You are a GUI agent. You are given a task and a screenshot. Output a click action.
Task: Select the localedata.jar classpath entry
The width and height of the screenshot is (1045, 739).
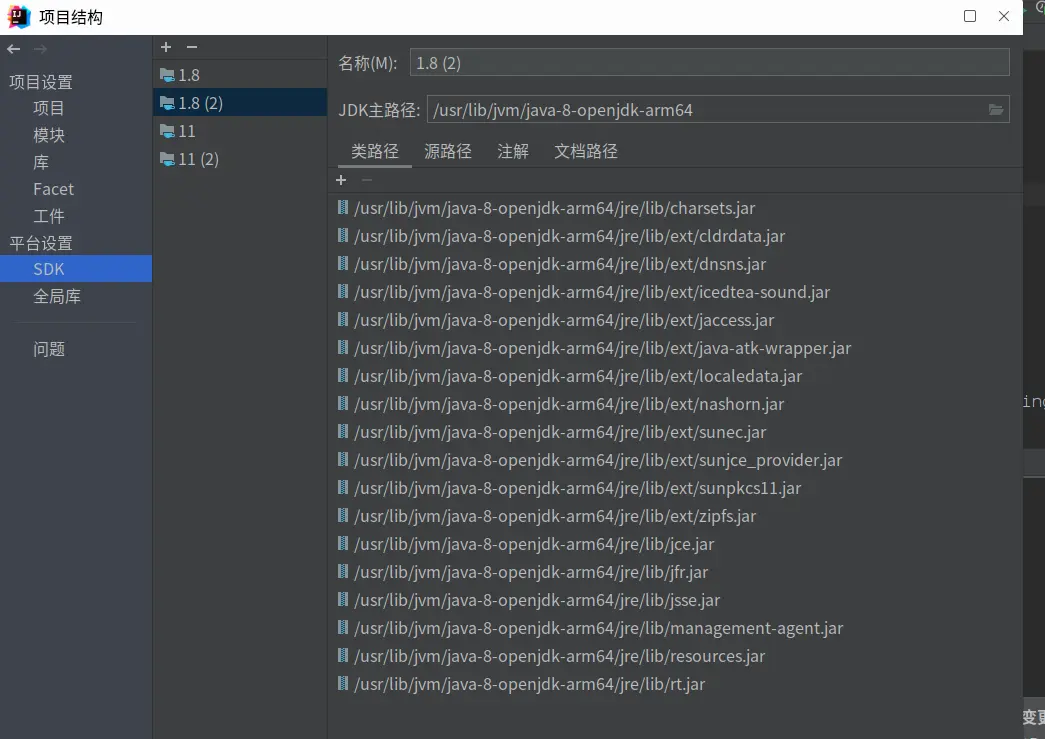click(x=676, y=376)
